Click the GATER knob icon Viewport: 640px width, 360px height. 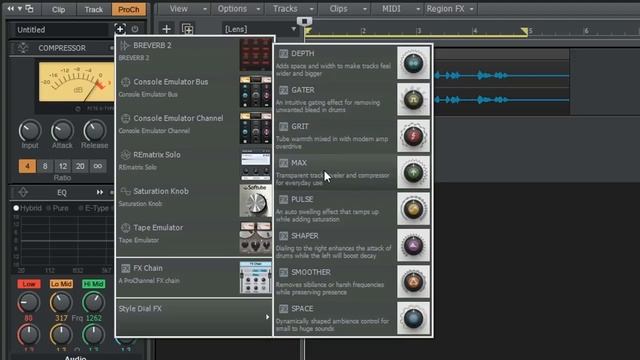coord(413,99)
